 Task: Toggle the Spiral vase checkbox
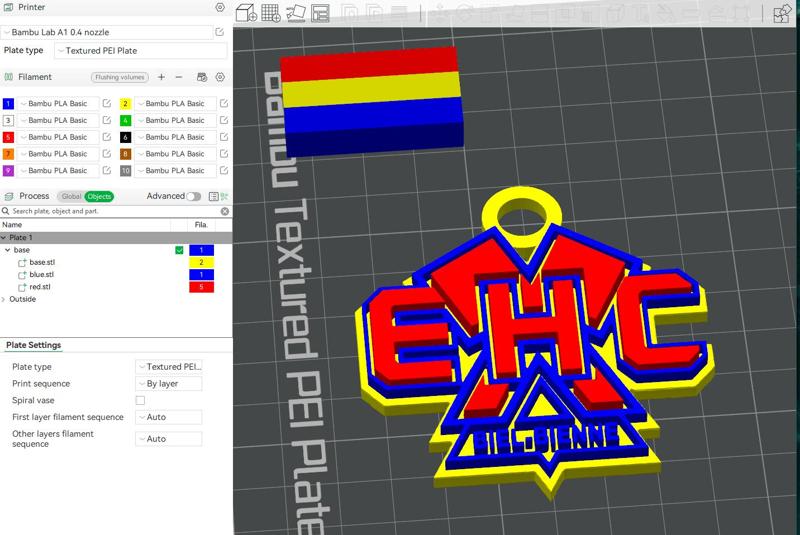coord(140,400)
